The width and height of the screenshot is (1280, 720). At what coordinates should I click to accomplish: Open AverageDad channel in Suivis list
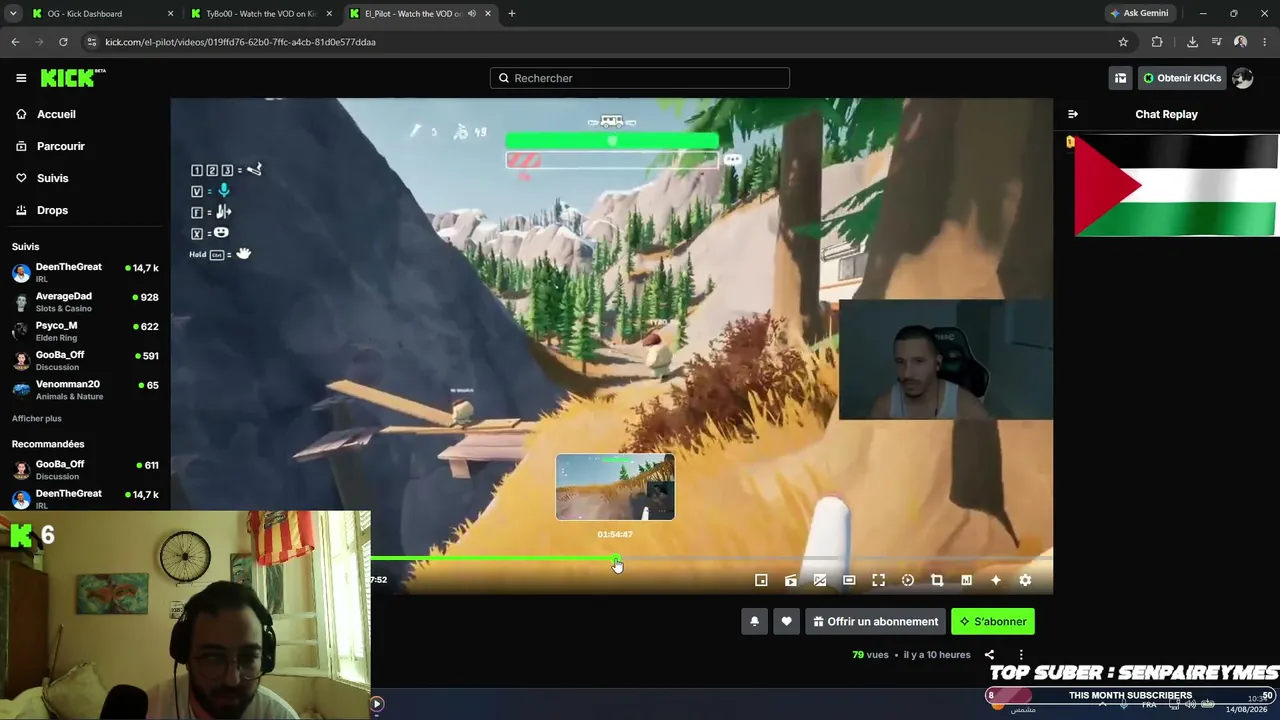pos(85,302)
